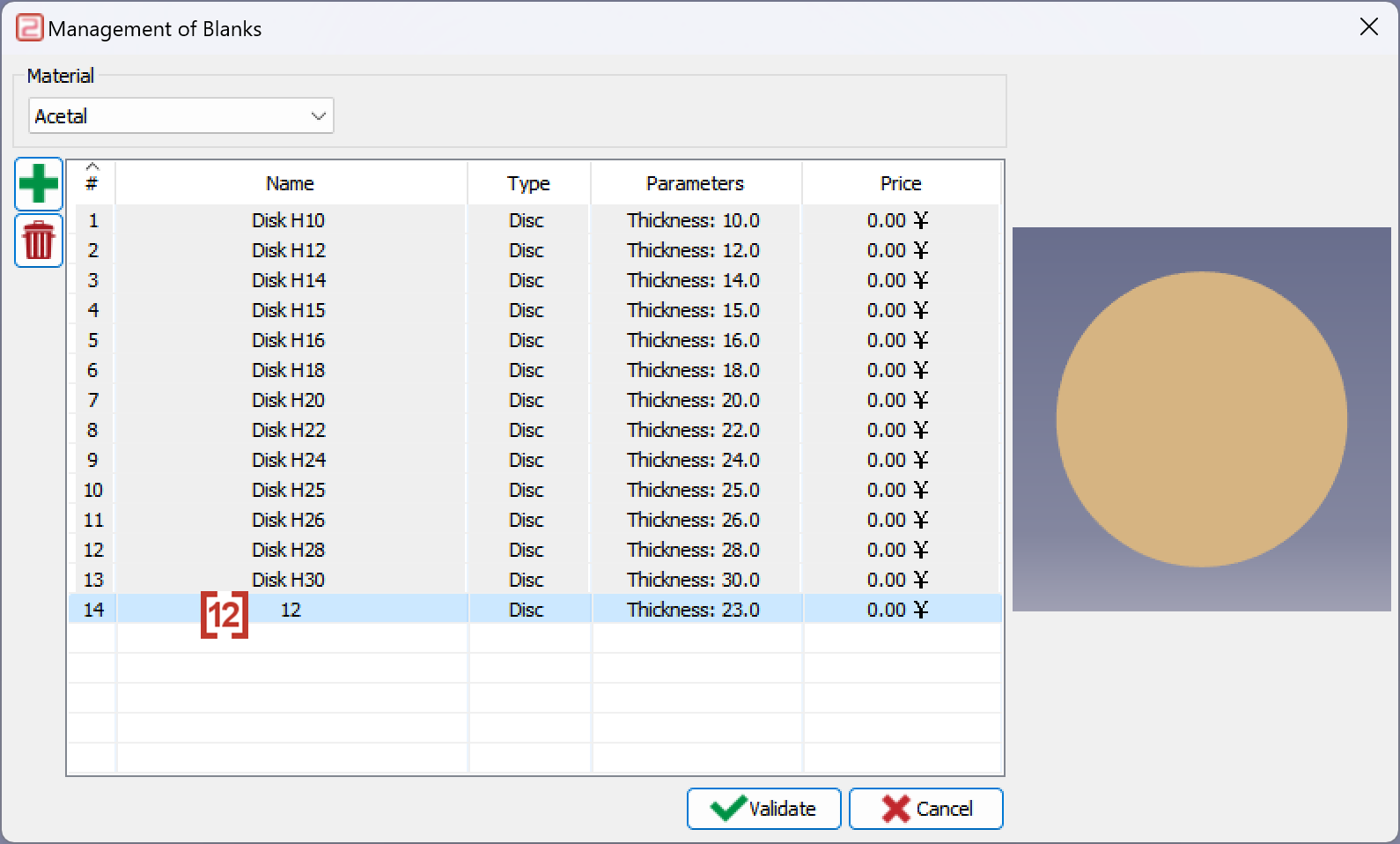Select the Disk H25 name cell
This screenshot has width=1400, height=844.
pyautogui.click(x=291, y=490)
